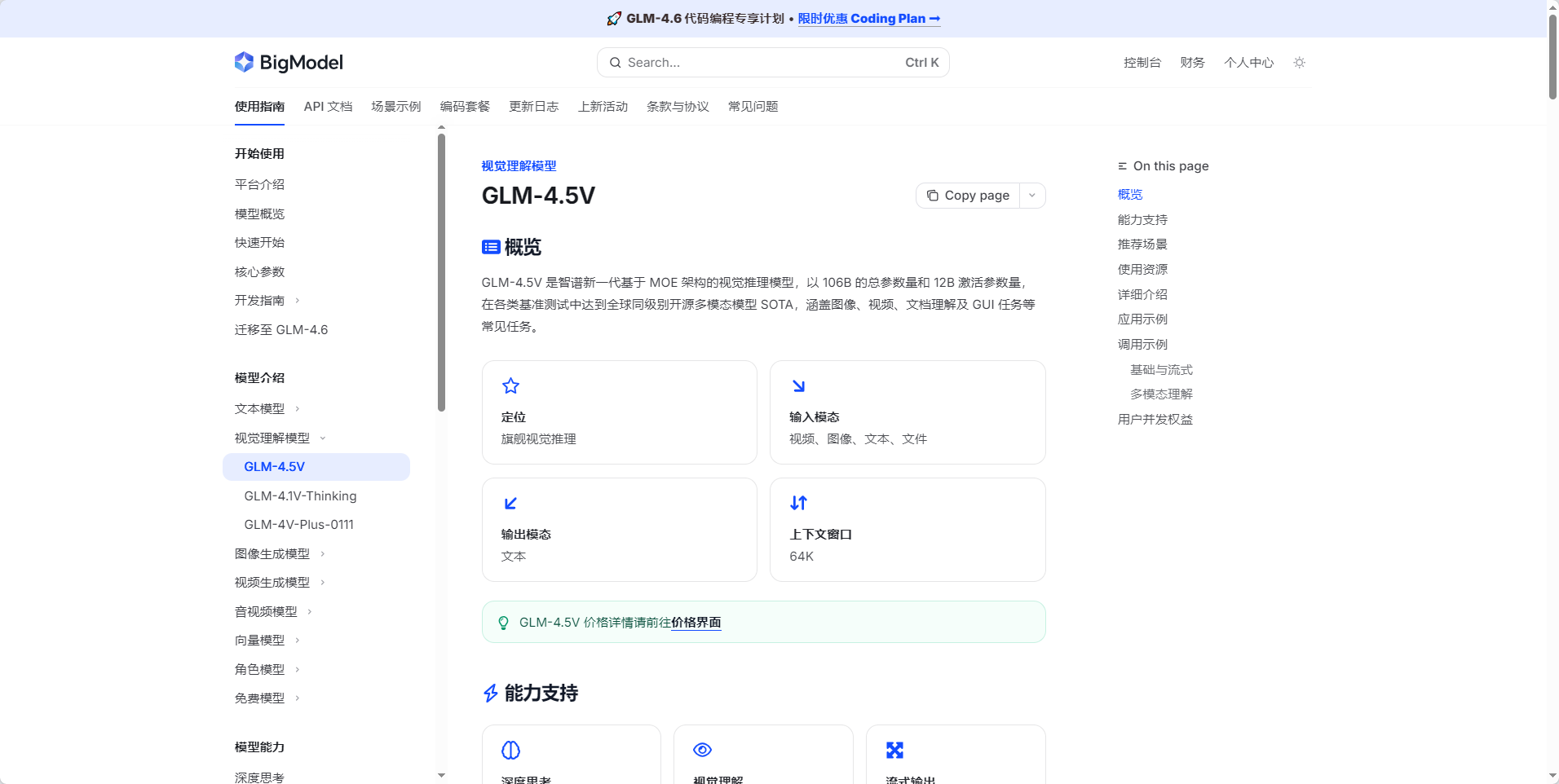
Task: Expand 开发指南 sidebar section
Action: pyautogui.click(x=297, y=301)
